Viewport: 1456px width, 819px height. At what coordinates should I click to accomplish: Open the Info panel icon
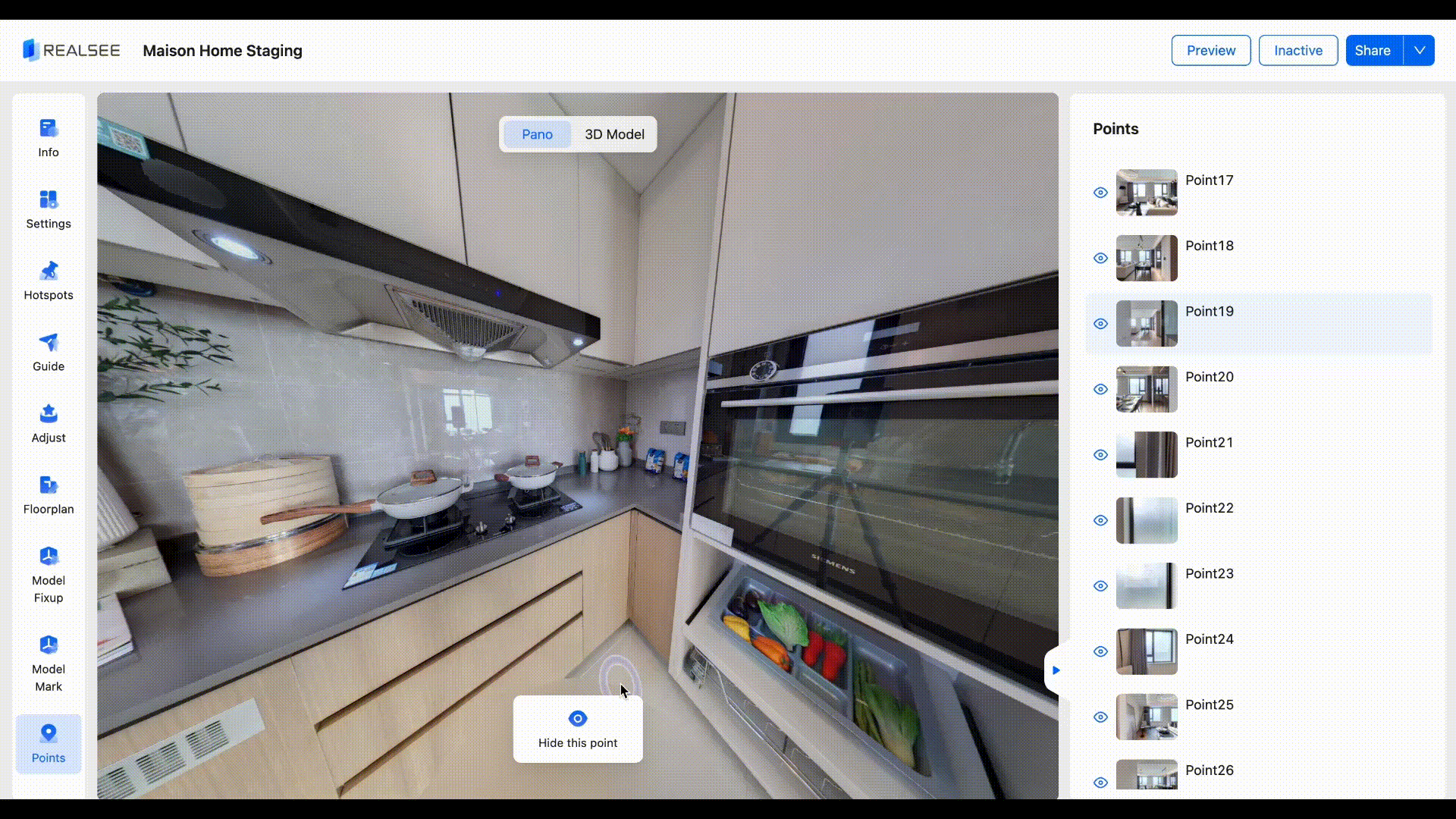click(x=49, y=128)
